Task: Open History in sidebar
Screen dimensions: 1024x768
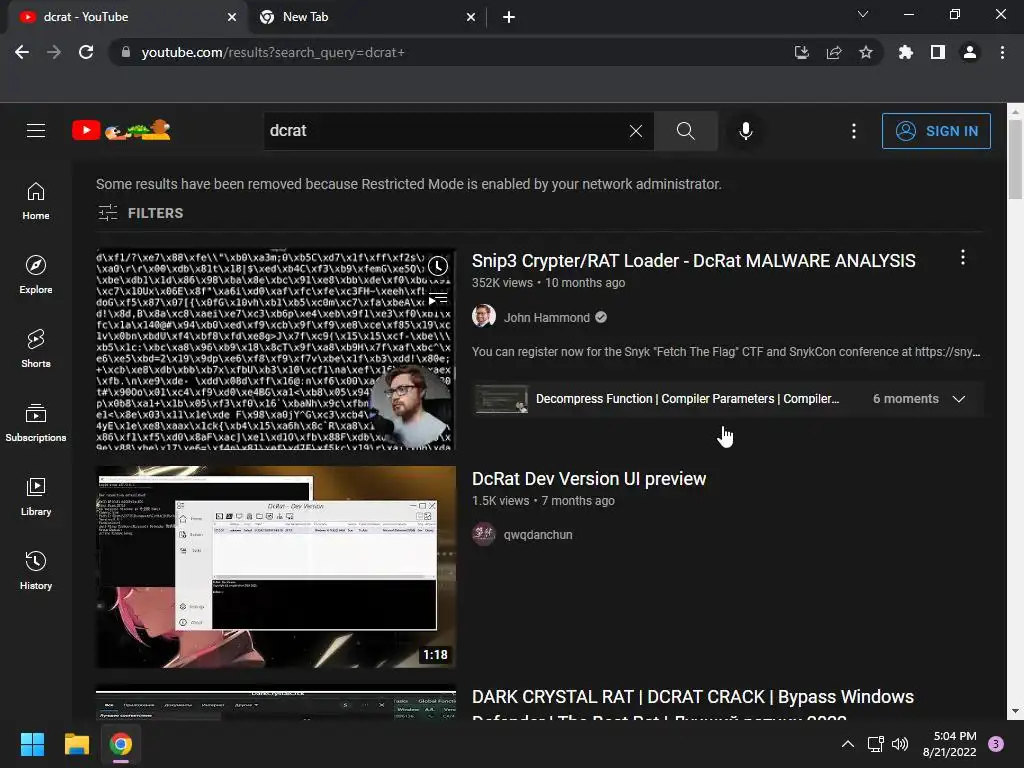Action: (x=36, y=571)
